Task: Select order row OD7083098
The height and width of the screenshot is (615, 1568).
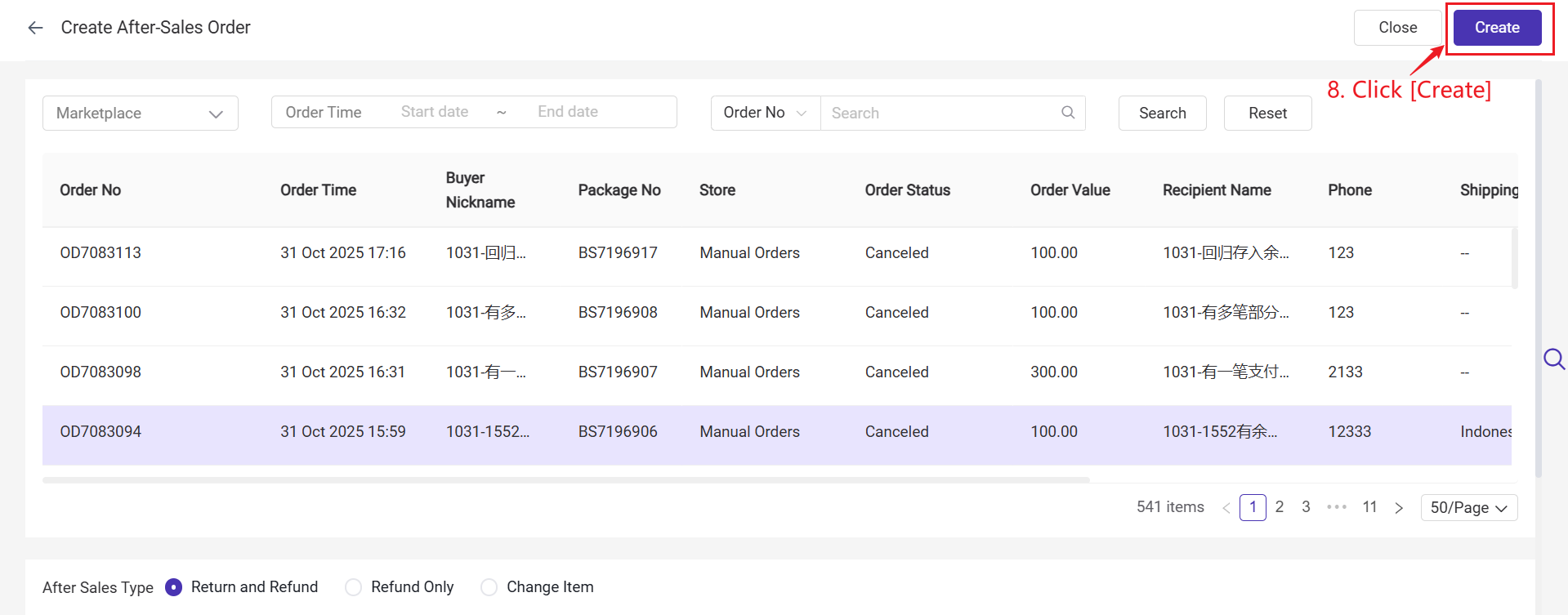Action: pos(101,372)
